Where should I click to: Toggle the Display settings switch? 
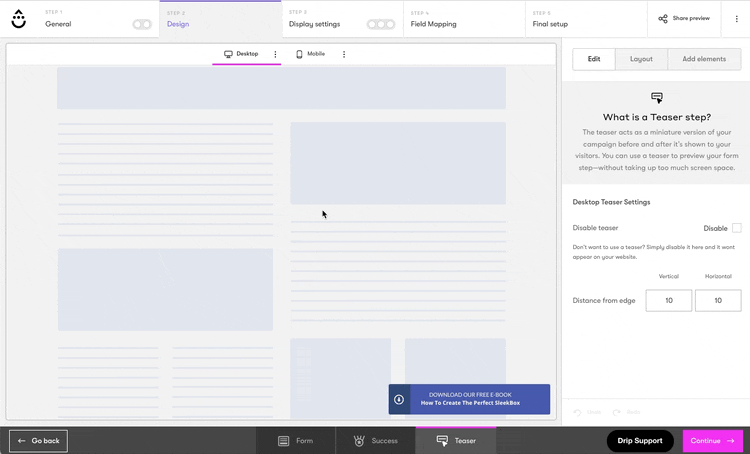[381, 24]
